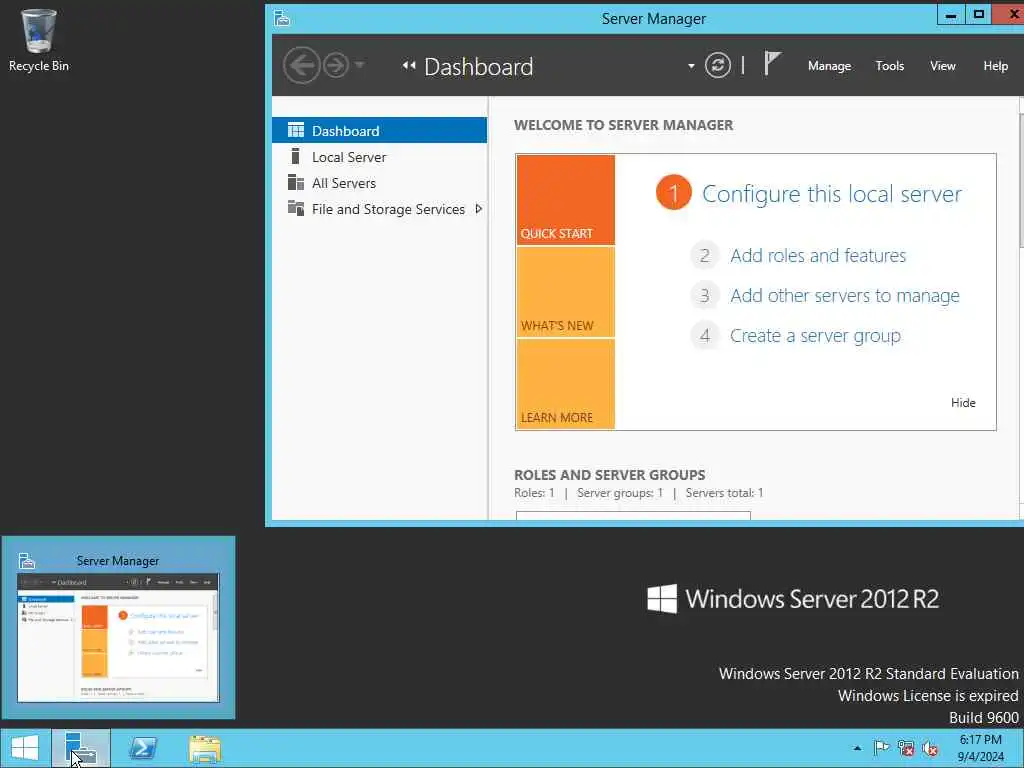Open the Help menu
The image size is (1024, 768).
pos(995,66)
